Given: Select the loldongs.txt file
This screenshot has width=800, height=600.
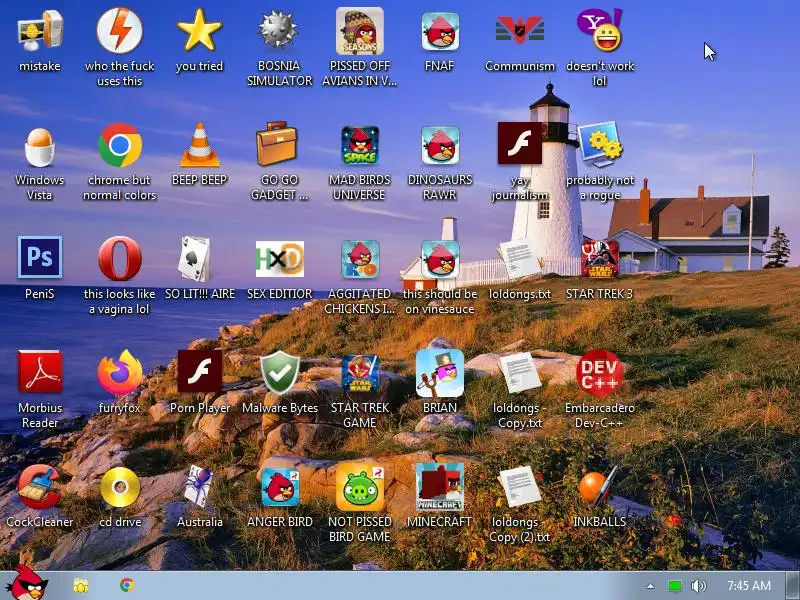Looking at the screenshot, I should (x=520, y=260).
